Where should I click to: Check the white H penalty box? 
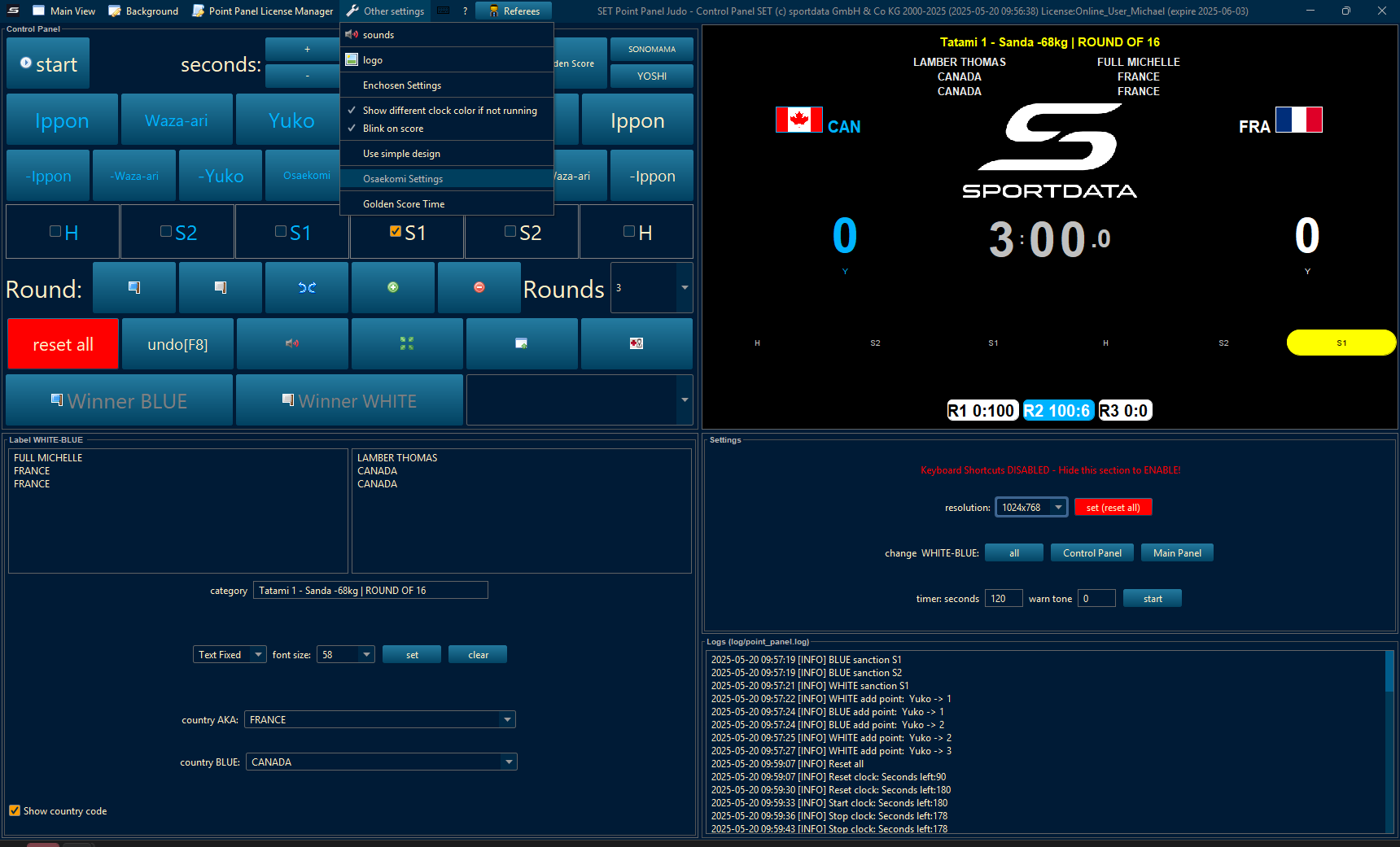629,232
